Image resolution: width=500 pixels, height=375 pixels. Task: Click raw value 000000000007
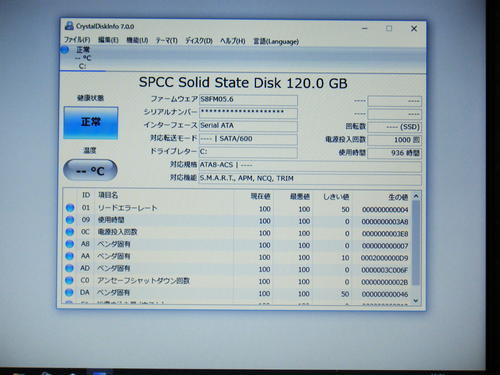[385, 246]
